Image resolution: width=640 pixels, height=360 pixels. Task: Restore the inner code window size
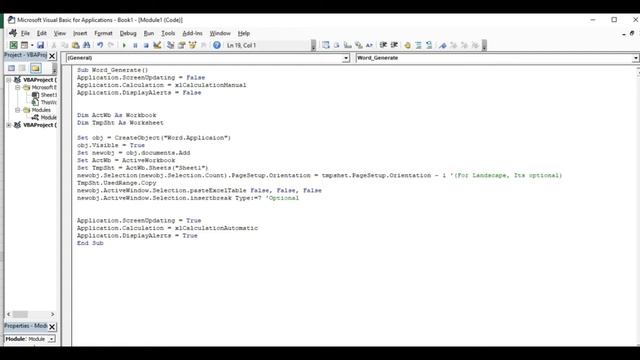pos(632,33)
